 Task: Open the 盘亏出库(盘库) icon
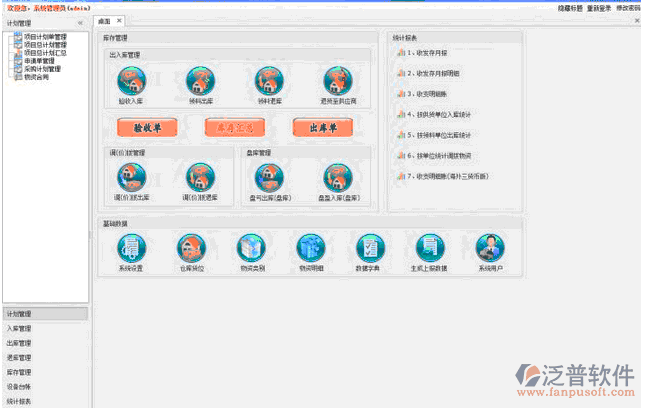pyautogui.click(x=269, y=178)
